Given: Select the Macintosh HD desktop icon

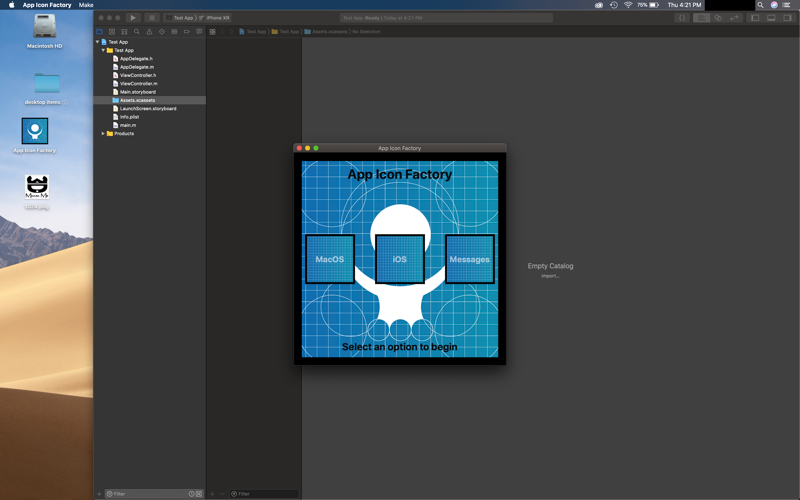Looking at the screenshot, I should point(44,31).
